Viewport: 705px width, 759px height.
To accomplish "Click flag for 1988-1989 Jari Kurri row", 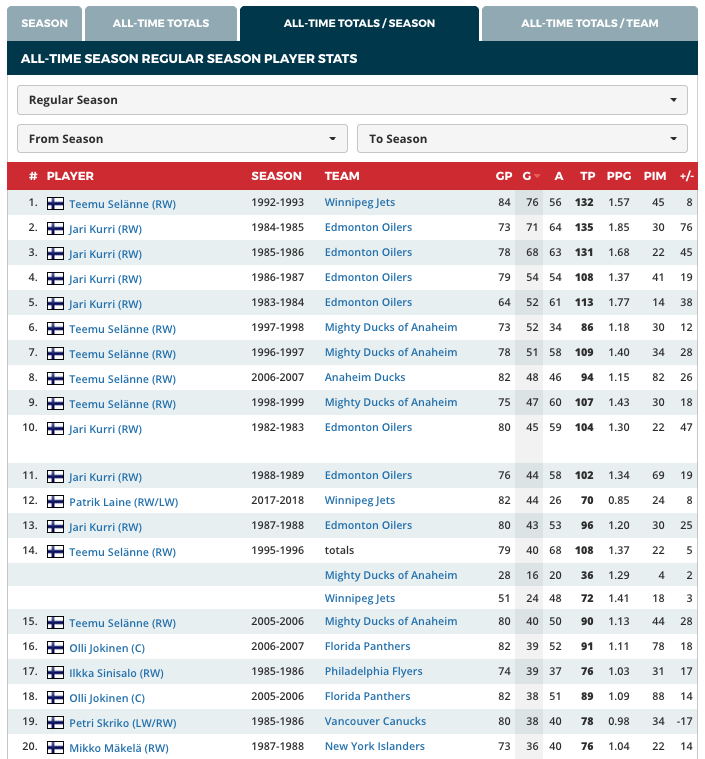I will (x=55, y=476).
